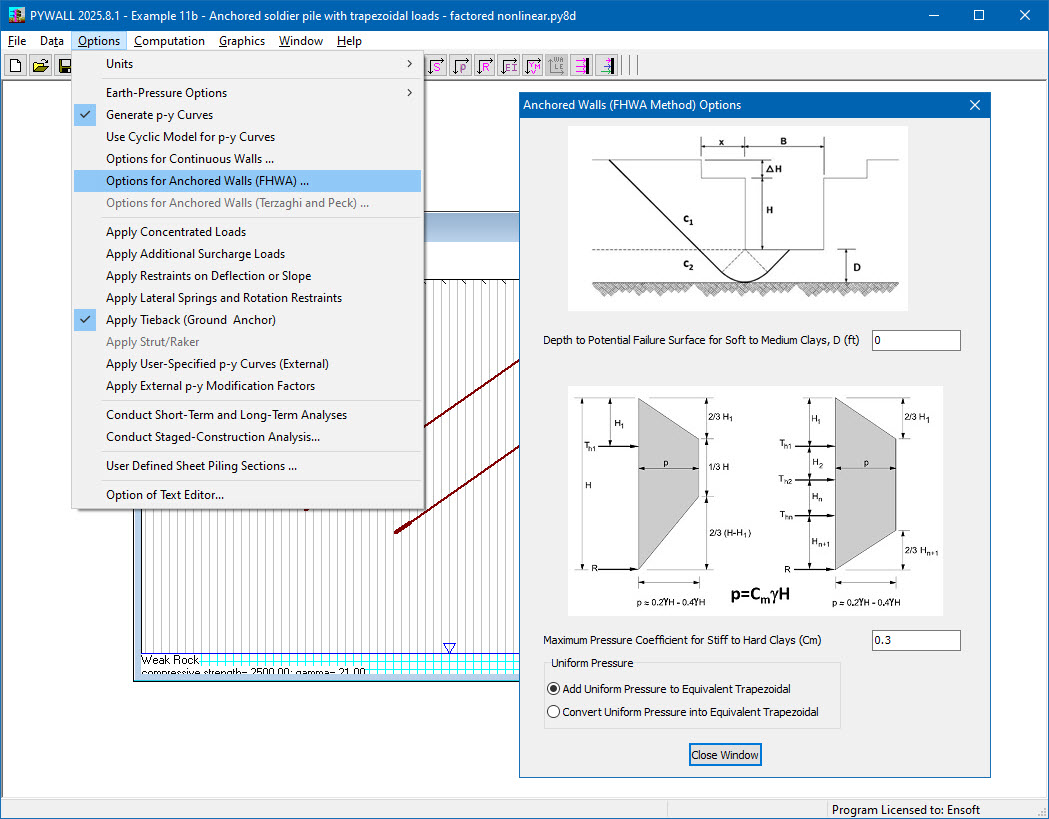Click the Open file folder icon

(x=40, y=64)
